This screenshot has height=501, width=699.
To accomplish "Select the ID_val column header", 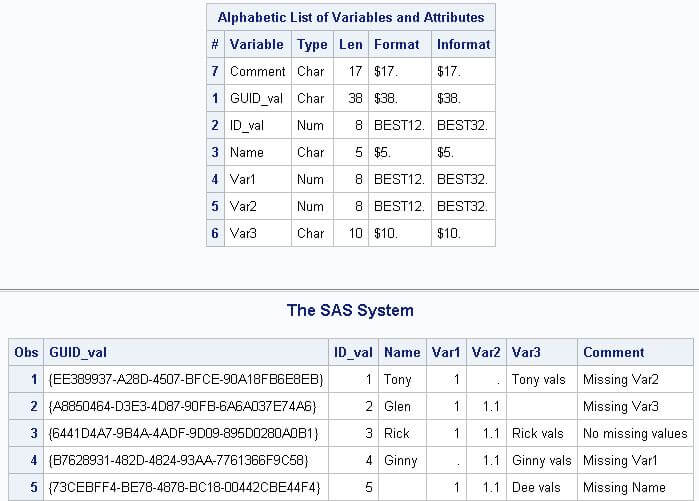I will 353,352.
